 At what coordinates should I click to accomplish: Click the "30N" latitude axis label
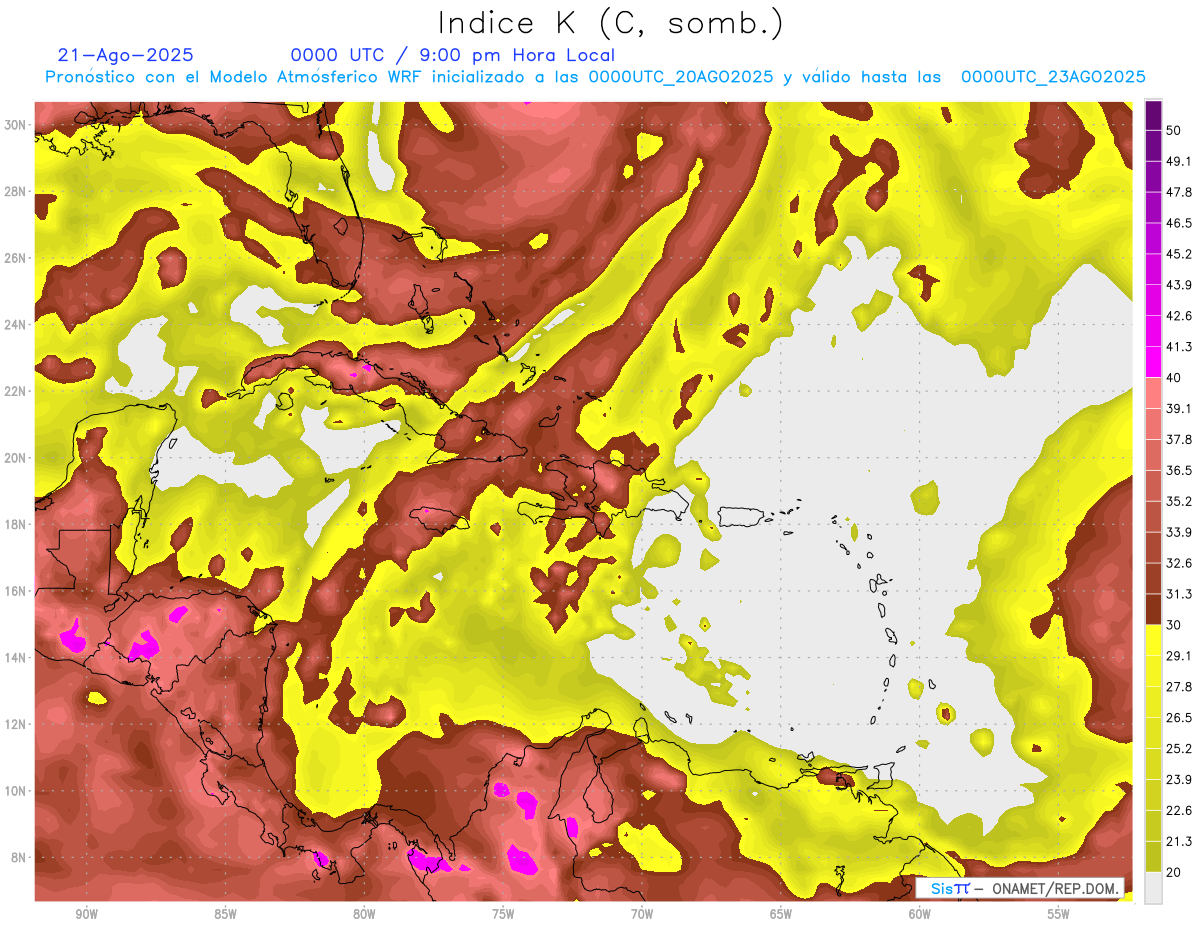[x=15, y=125]
